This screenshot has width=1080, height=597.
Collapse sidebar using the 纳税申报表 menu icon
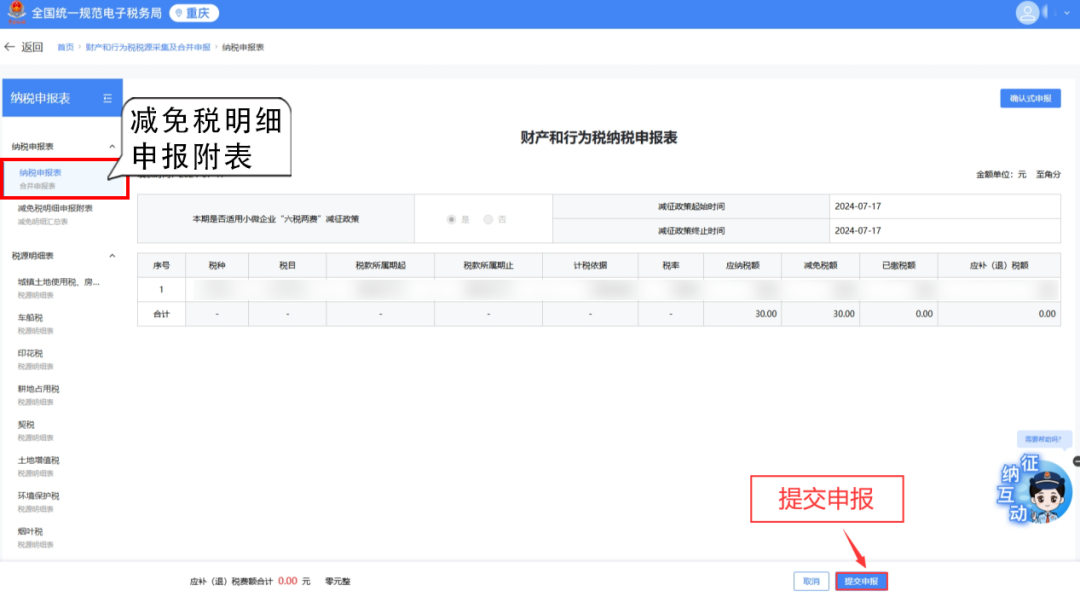click(x=107, y=98)
